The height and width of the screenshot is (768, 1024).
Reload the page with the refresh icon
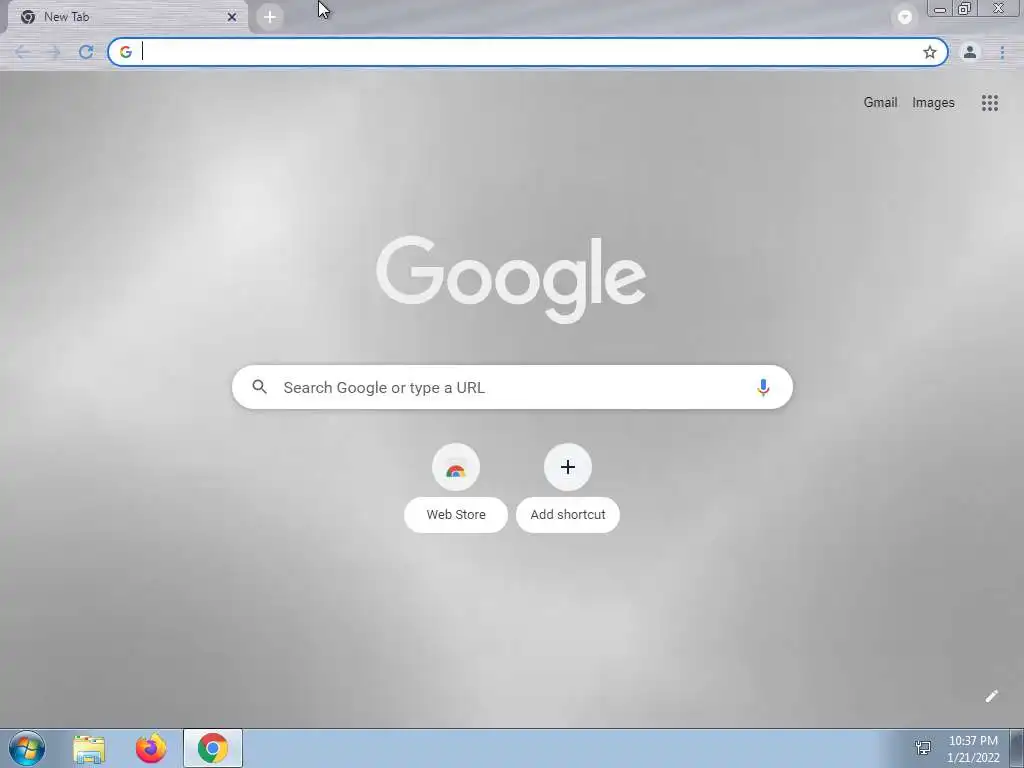(x=86, y=52)
